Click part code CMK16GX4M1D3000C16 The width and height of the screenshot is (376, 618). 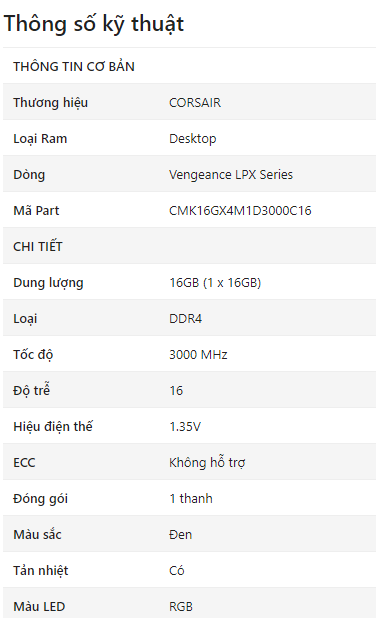(x=240, y=210)
